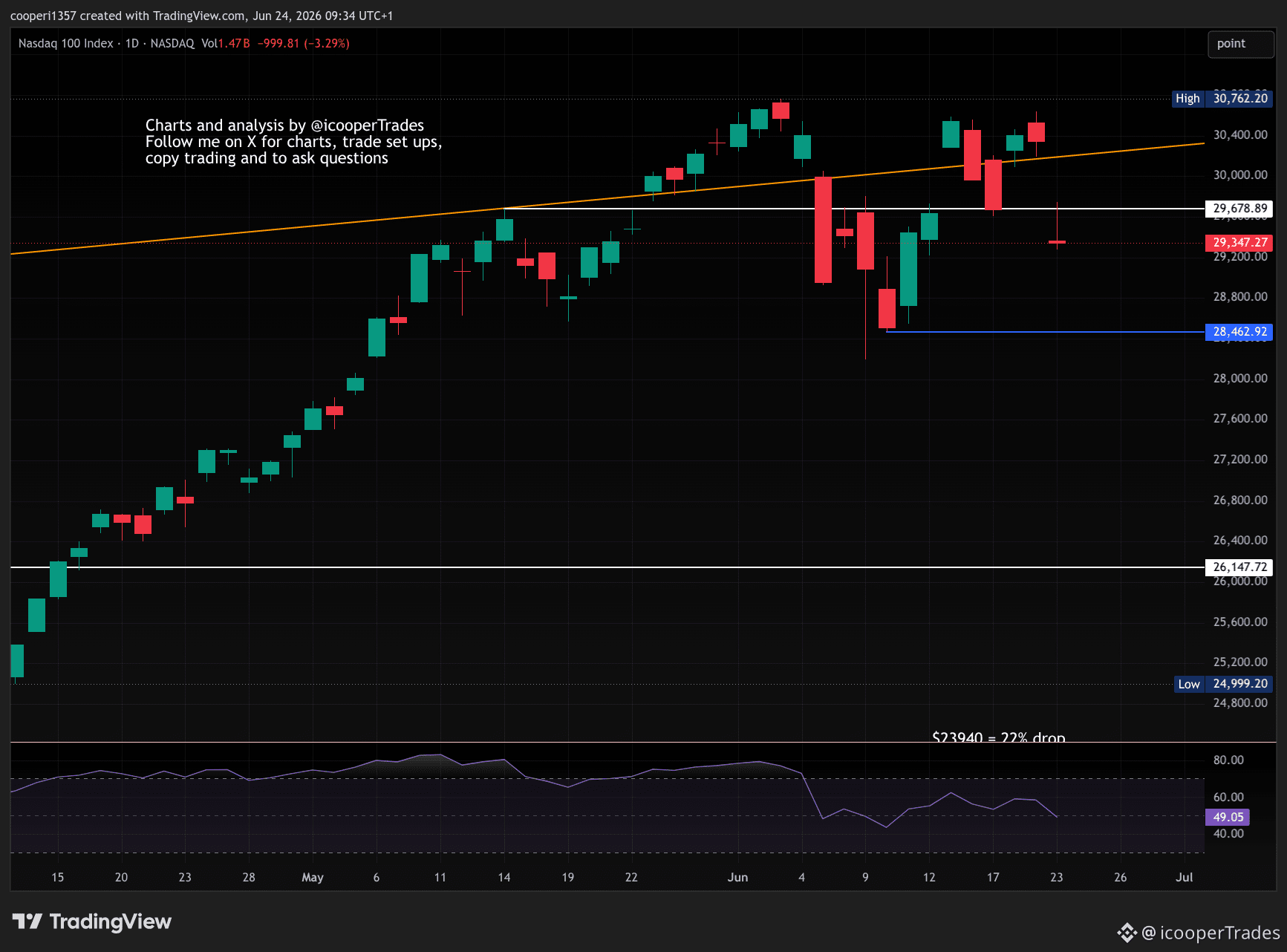Screen dimensions: 1287x952
Task: Click the red current price label "29,347.27"
Action: coord(1239,243)
